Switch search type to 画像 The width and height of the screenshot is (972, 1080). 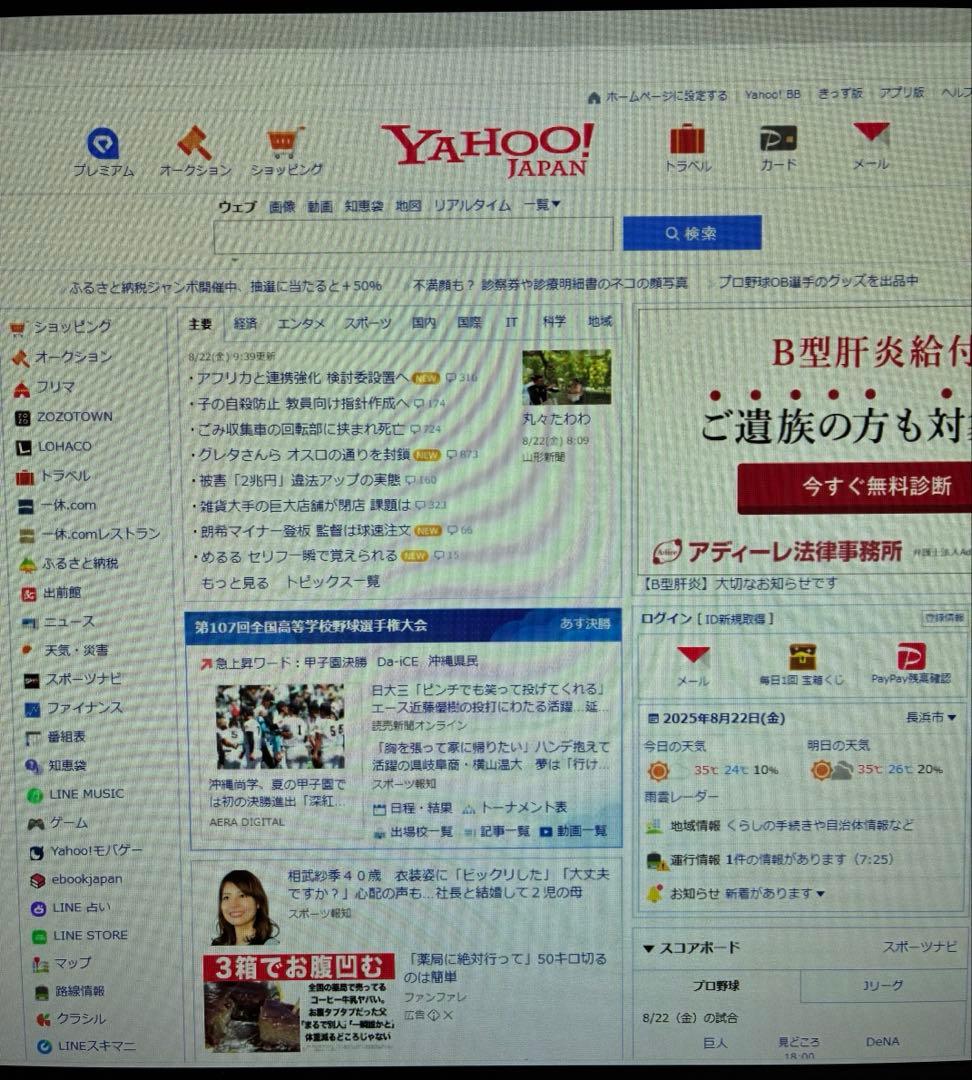(282, 206)
